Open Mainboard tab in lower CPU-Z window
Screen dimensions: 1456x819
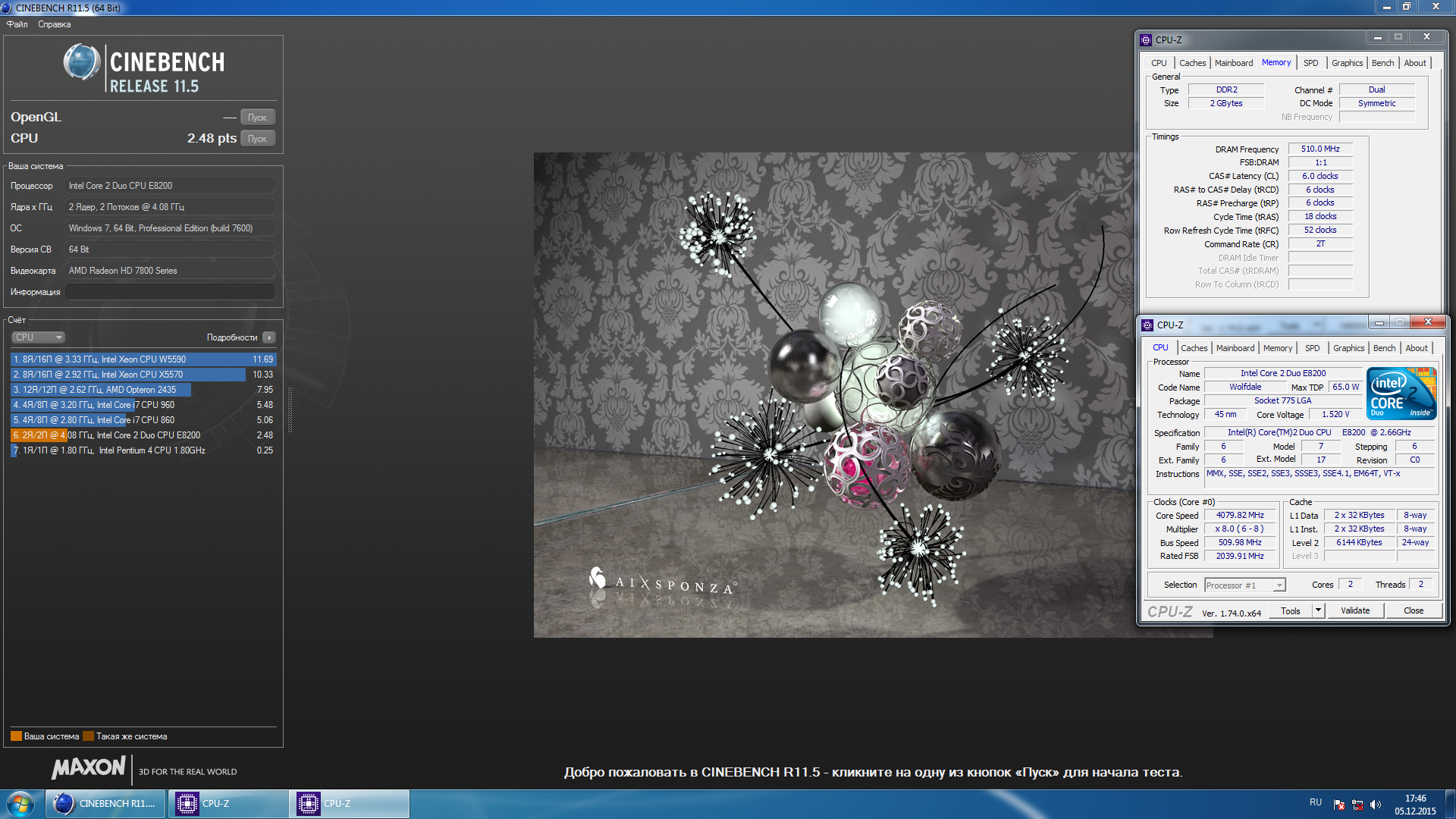[1235, 348]
